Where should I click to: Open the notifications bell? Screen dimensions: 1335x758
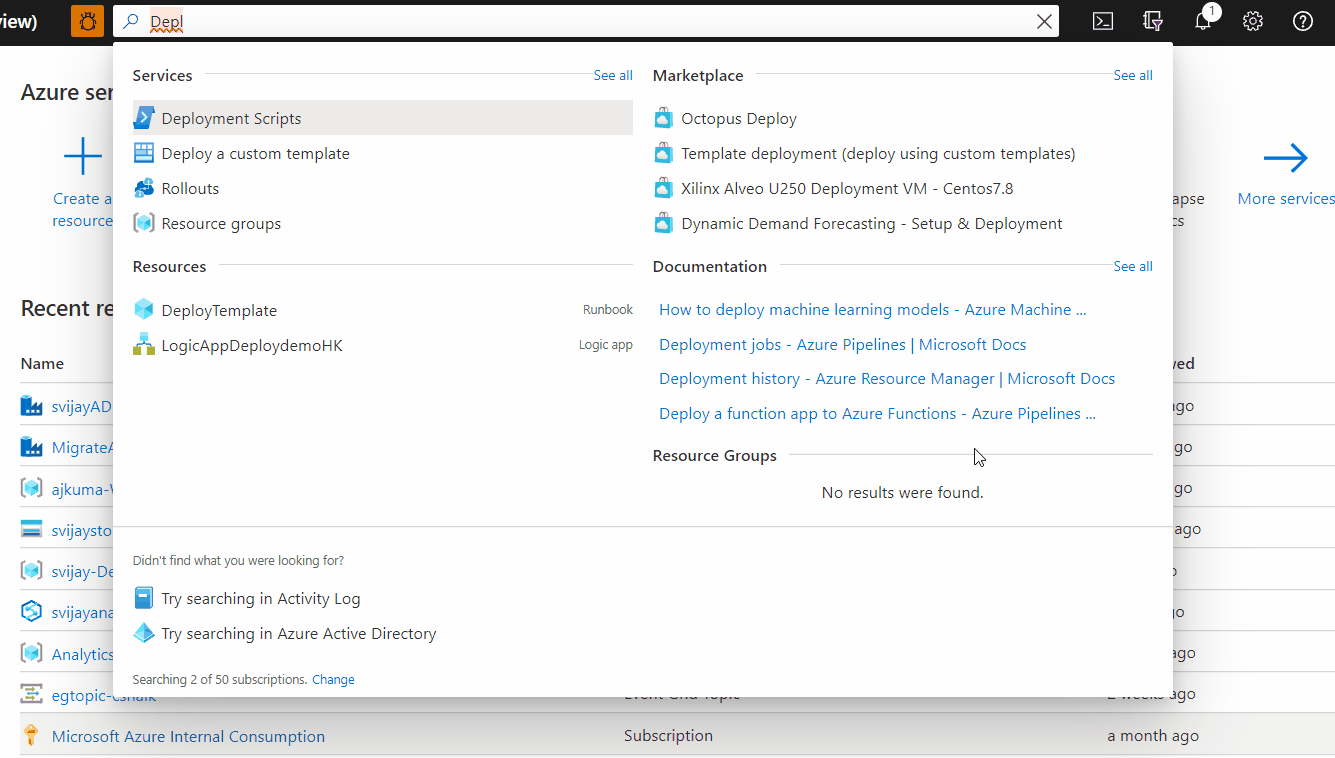coord(1202,20)
